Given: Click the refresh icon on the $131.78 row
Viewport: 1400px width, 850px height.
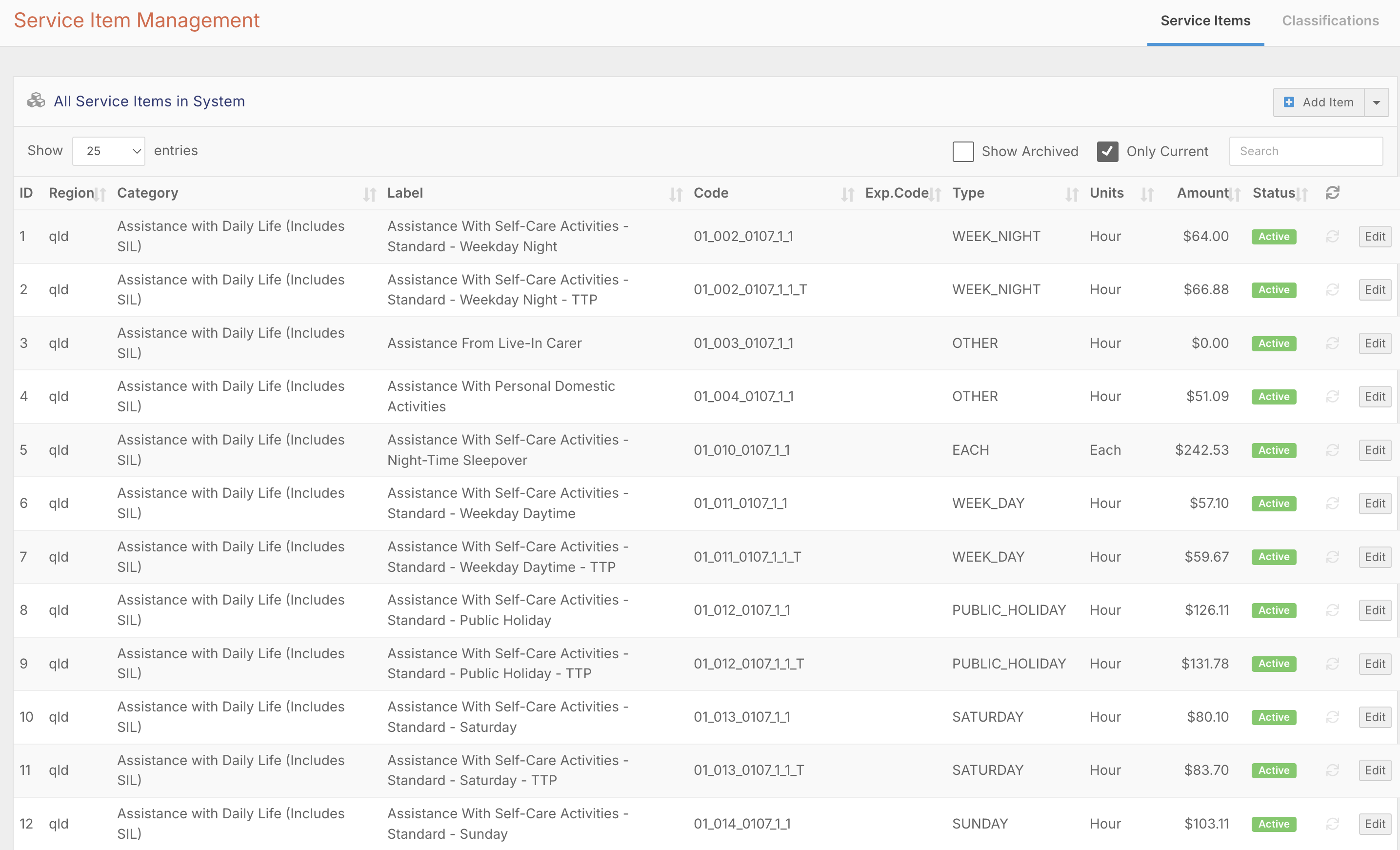Looking at the screenshot, I should click(x=1332, y=664).
